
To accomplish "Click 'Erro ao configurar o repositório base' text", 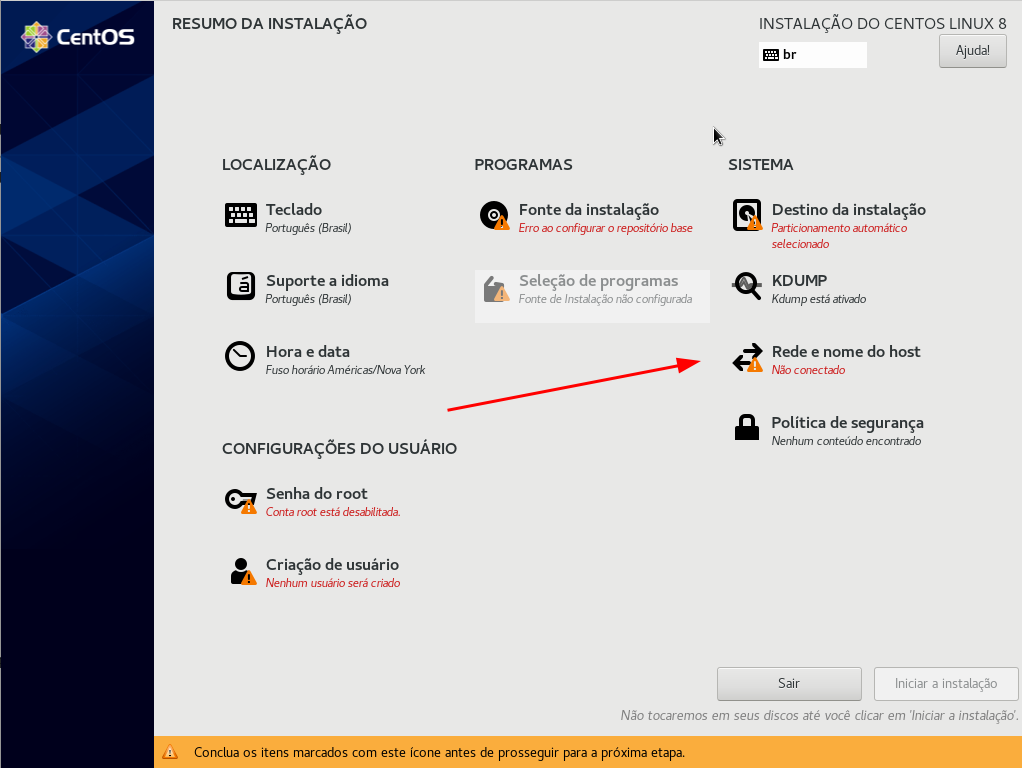I will click(606, 228).
